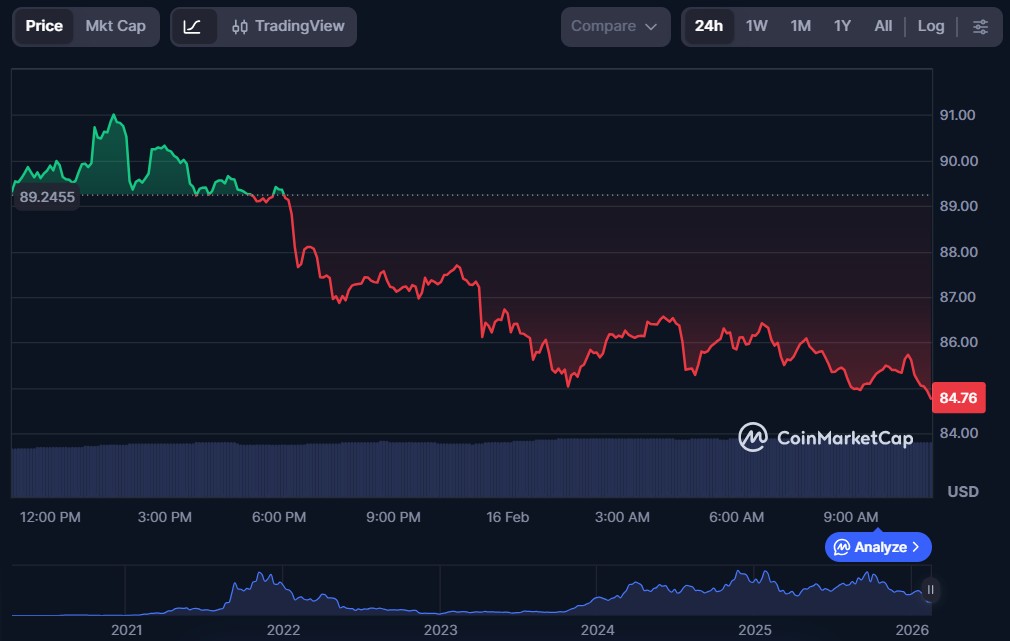
Task: Click the red 84.76 current price label
Action: 958,398
